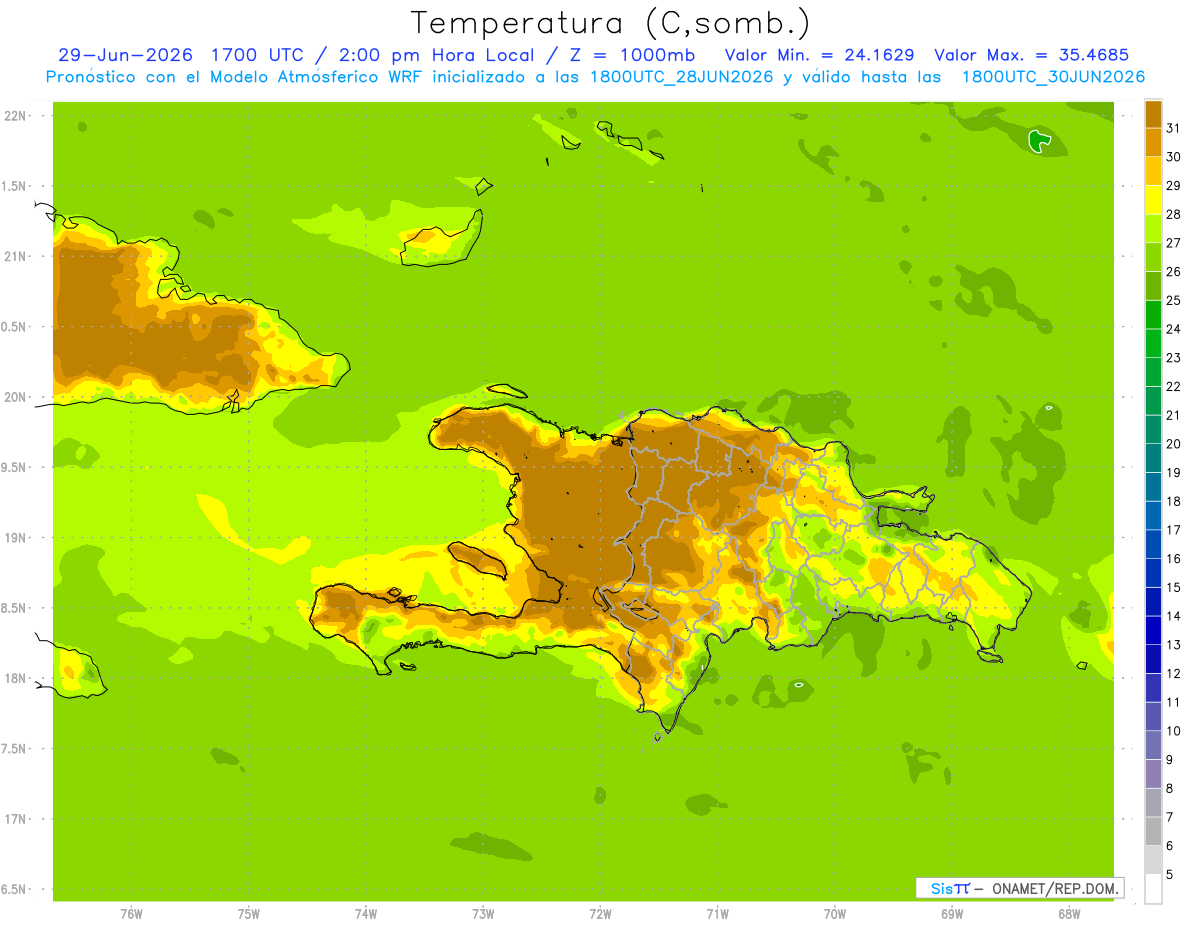Pick the blue legend swatch between 16 and 17
Screen dimensions: 1200x927
click(x=1153, y=544)
